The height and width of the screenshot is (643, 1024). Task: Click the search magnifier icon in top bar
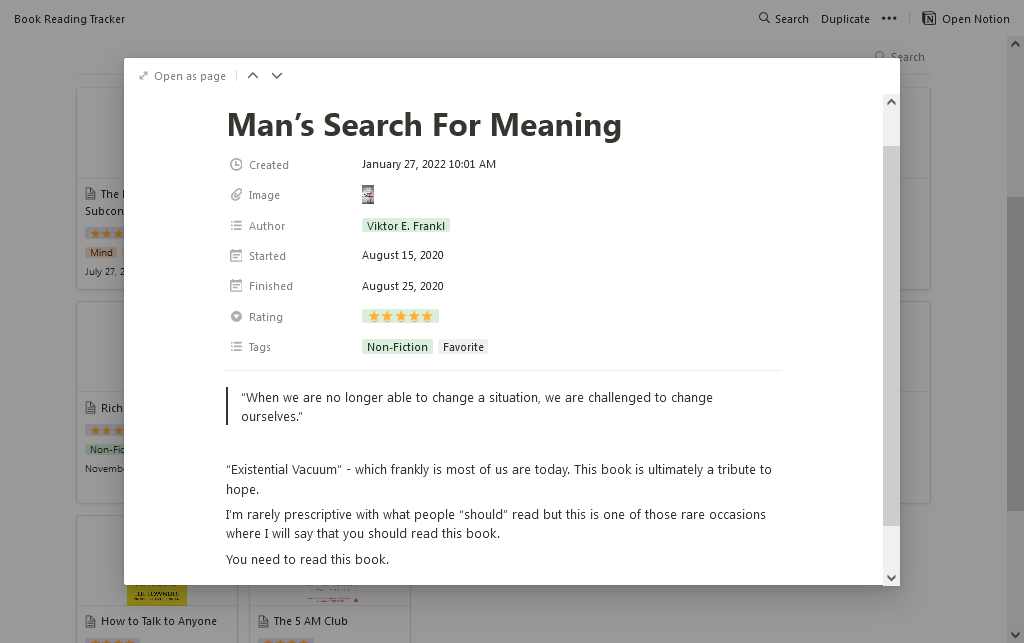(764, 18)
